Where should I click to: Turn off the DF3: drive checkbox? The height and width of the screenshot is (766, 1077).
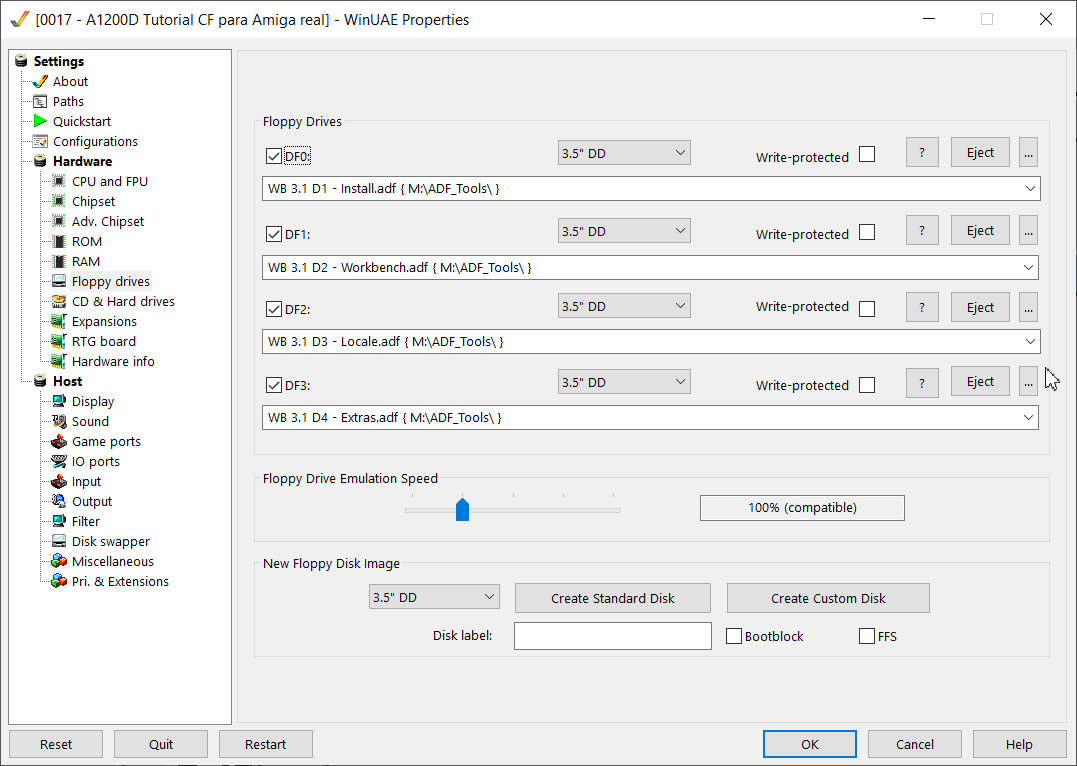tap(273, 385)
